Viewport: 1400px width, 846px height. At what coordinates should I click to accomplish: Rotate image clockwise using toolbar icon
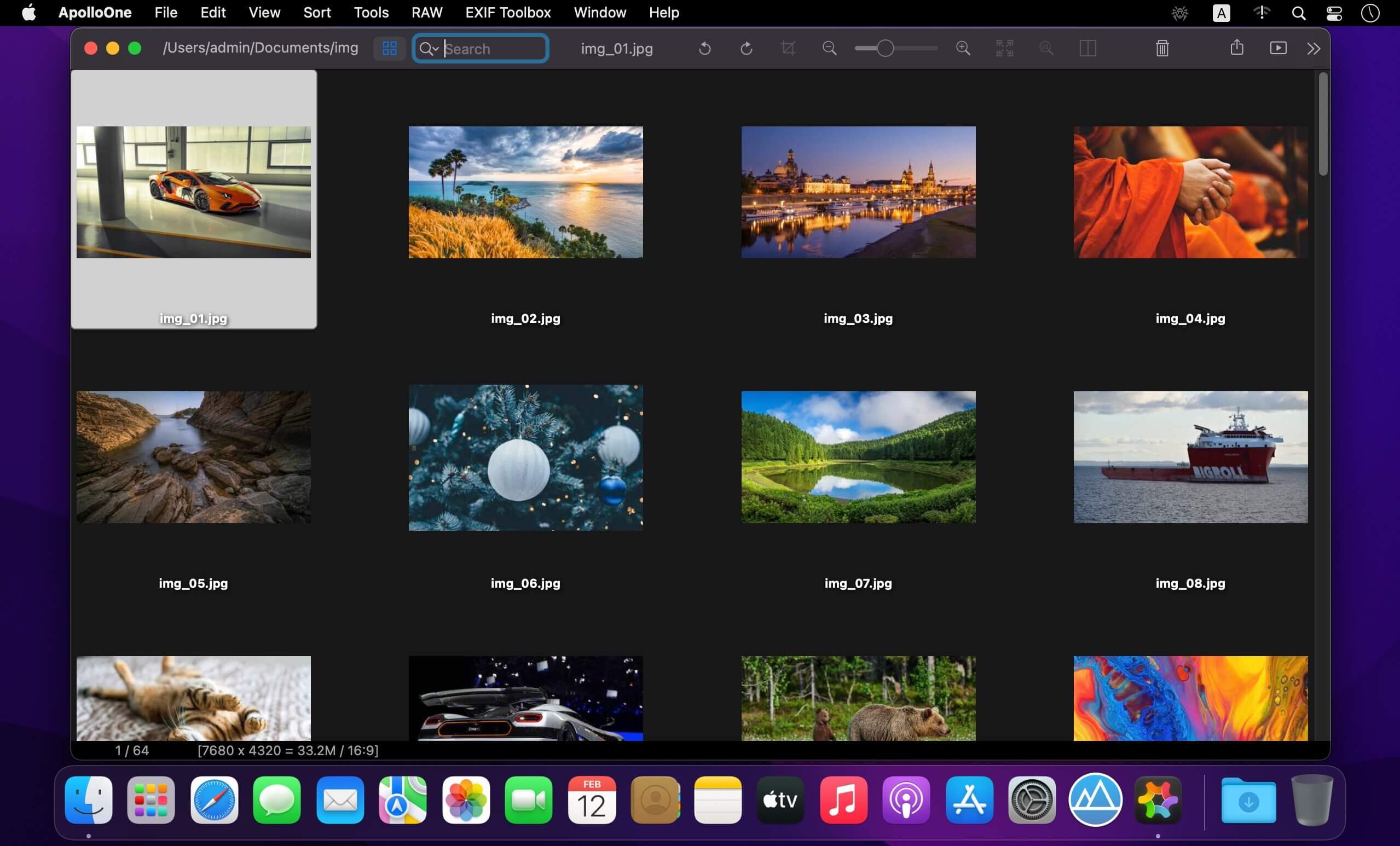click(746, 48)
